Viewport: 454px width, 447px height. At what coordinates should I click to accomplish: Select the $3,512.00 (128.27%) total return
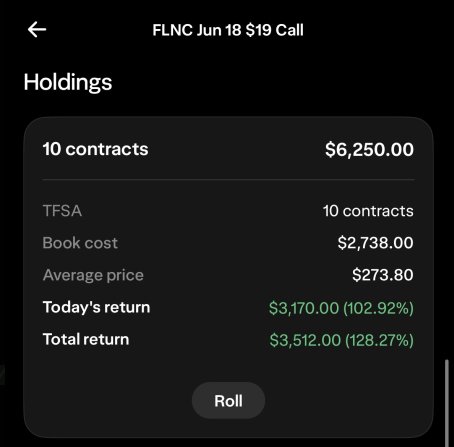(x=341, y=340)
